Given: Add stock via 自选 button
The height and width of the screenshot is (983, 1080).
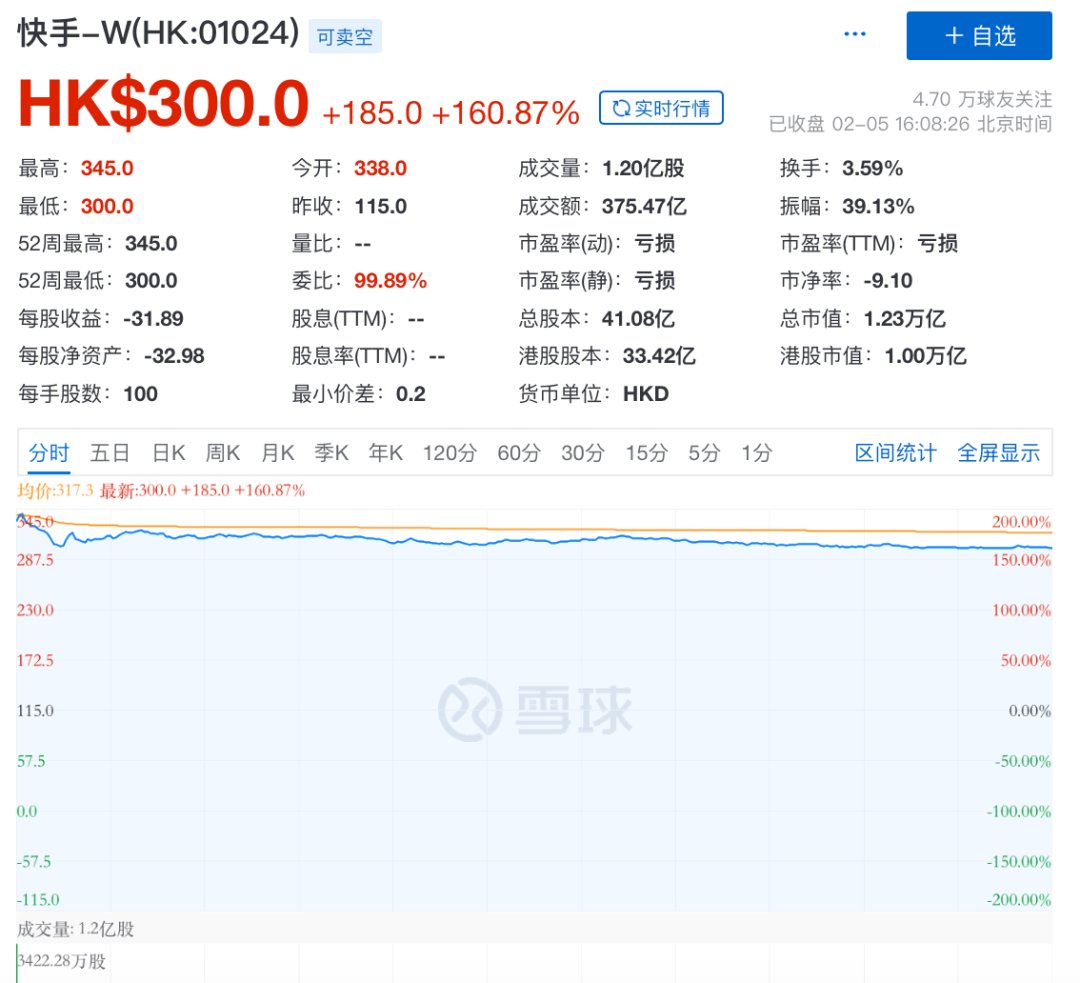Looking at the screenshot, I should tap(979, 35).
